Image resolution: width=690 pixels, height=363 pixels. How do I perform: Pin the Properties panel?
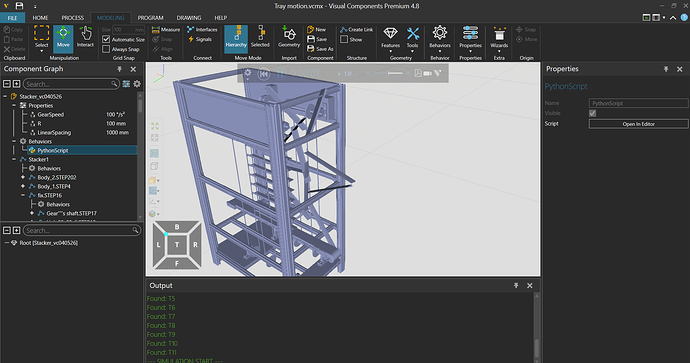[x=666, y=69]
